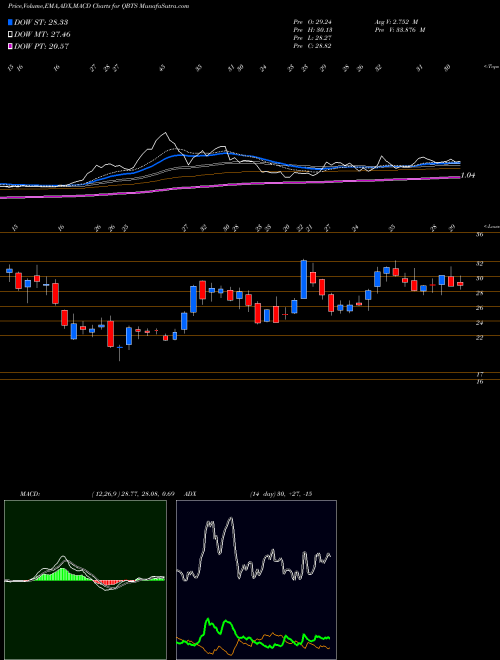
Task: Click the 'Avg V: 2.752 M' value
Action: pos(397,22)
